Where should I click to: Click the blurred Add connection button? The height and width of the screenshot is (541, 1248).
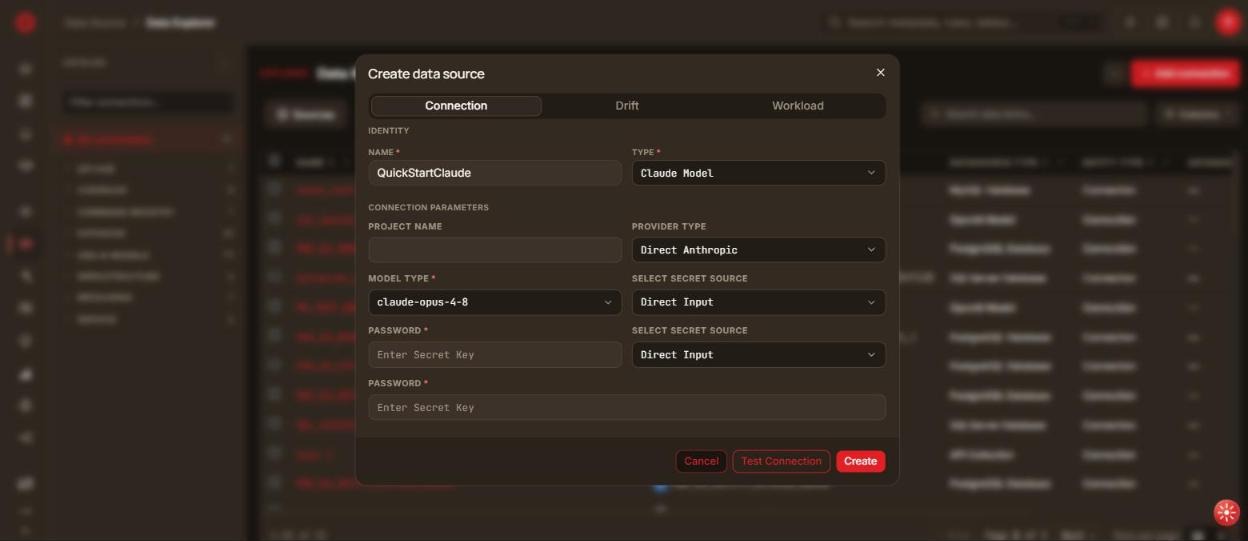click(x=1185, y=73)
